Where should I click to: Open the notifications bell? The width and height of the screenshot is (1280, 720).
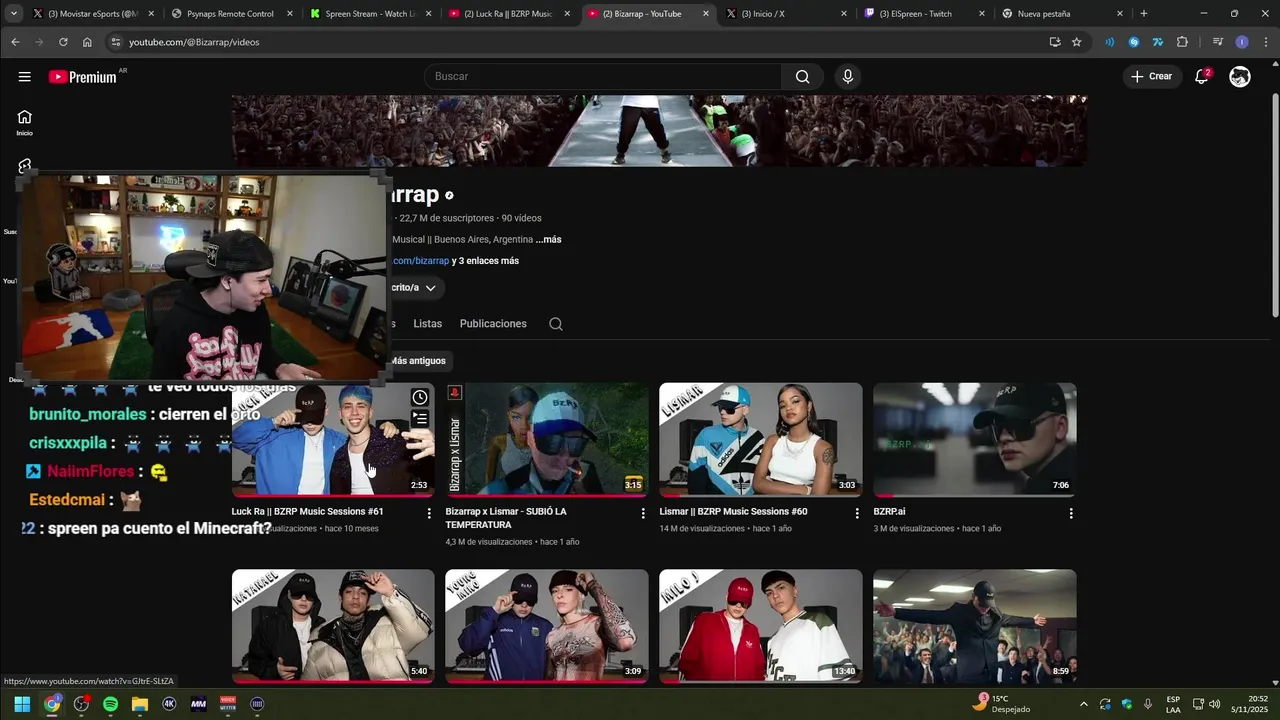[x=1202, y=77]
